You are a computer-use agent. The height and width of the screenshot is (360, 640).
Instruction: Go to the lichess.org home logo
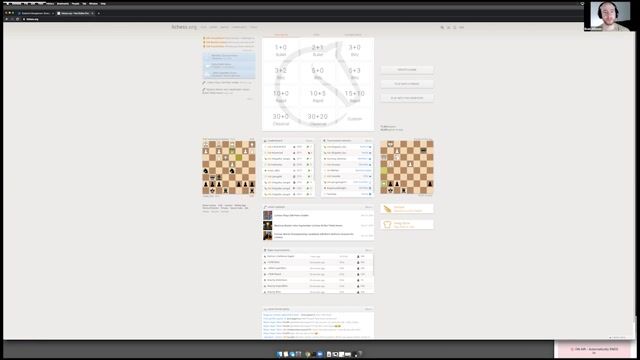pyautogui.click(x=184, y=27)
